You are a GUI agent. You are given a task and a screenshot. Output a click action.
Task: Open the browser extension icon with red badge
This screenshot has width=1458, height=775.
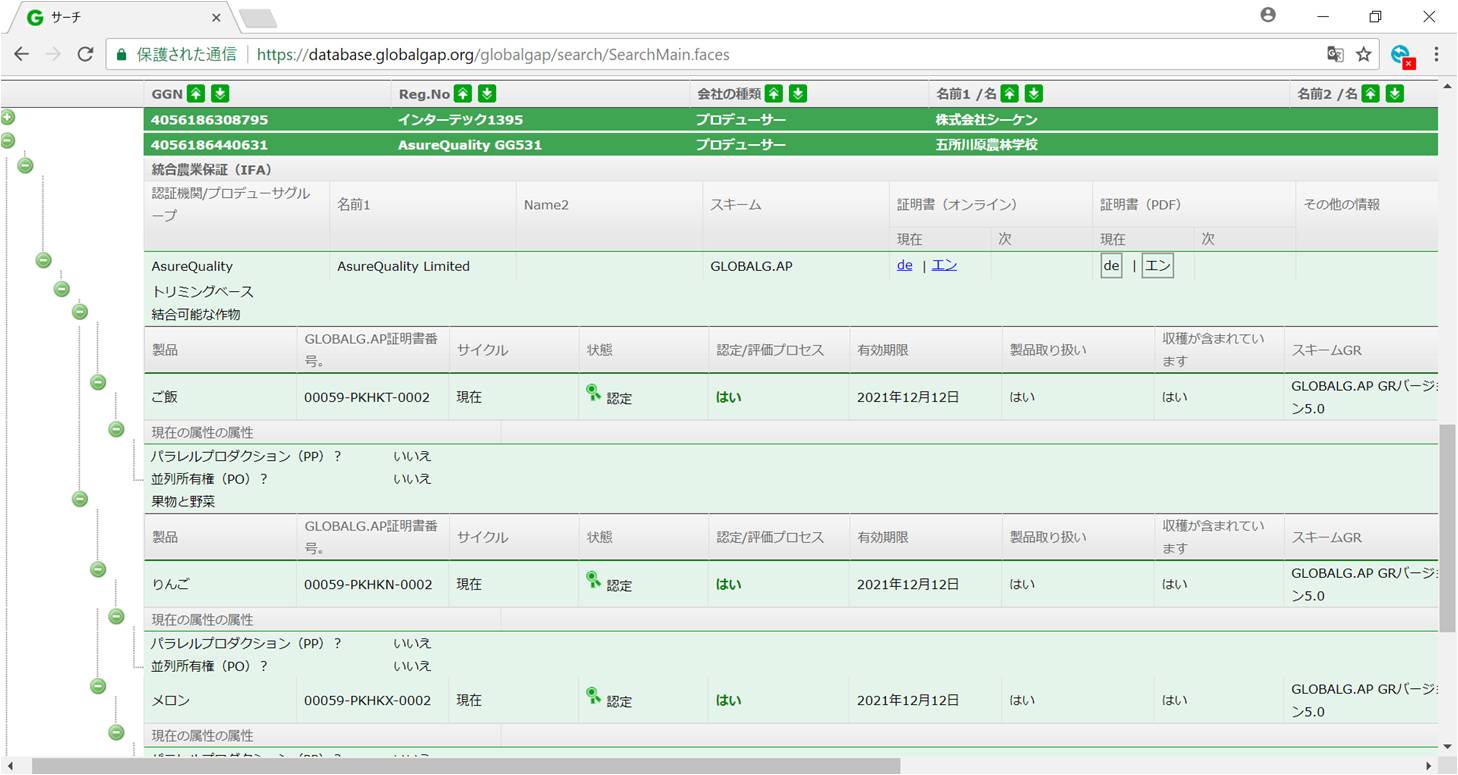(x=1402, y=56)
